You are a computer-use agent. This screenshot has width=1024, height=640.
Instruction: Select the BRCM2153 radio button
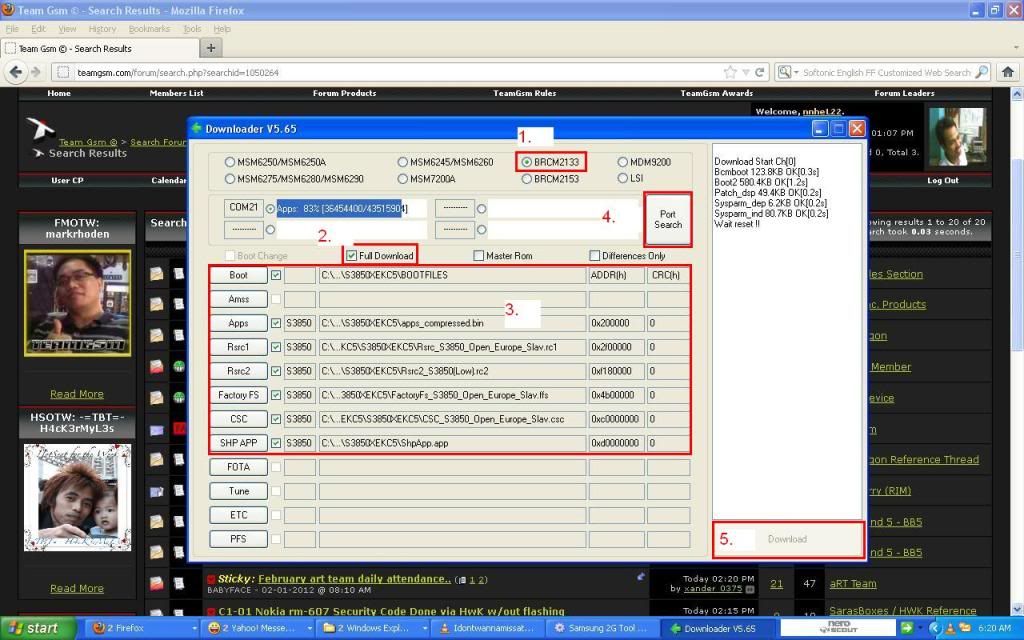526,178
